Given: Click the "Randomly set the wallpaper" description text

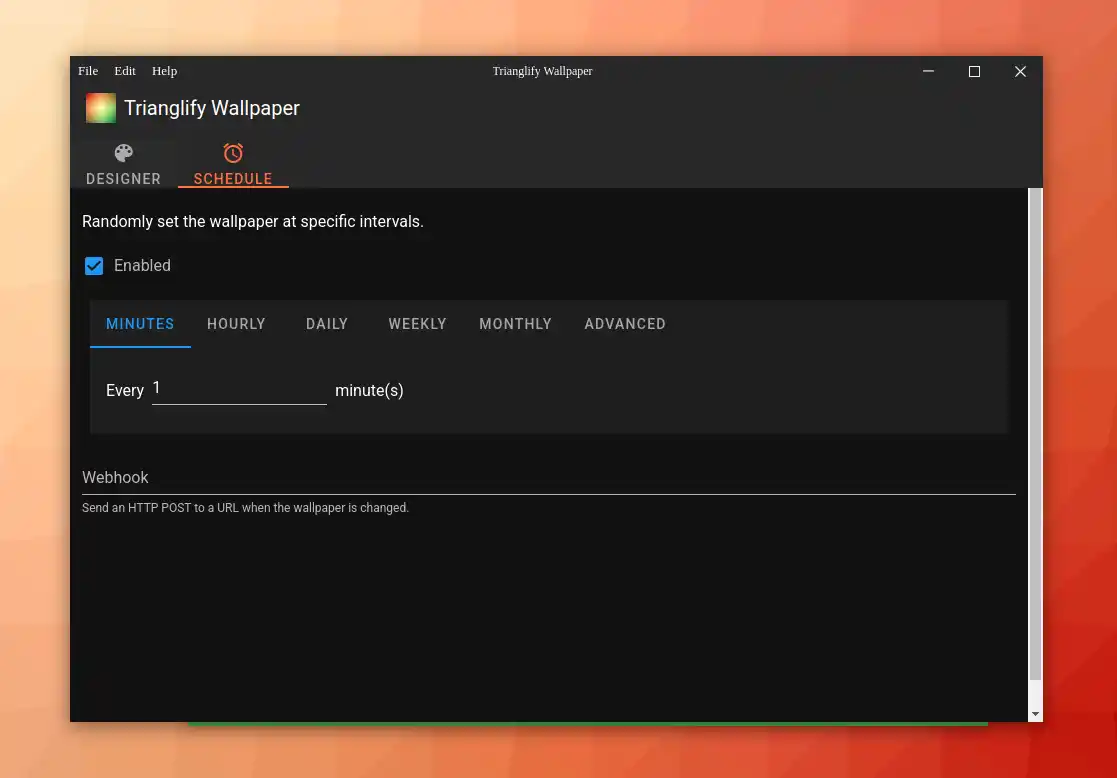Looking at the screenshot, I should click(253, 222).
